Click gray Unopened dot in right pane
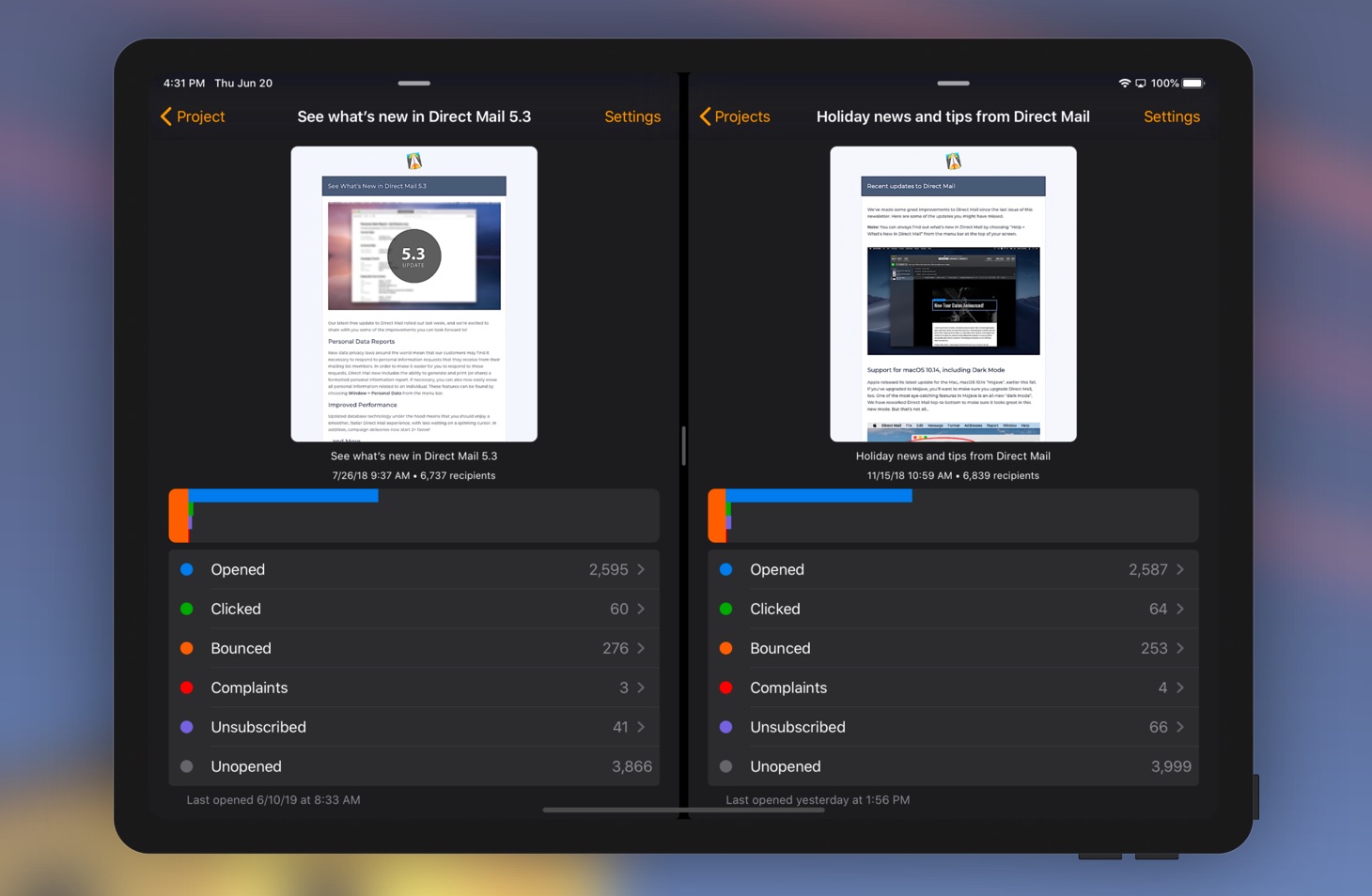The height and width of the screenshot is (896, 1372). coord(726,766)
